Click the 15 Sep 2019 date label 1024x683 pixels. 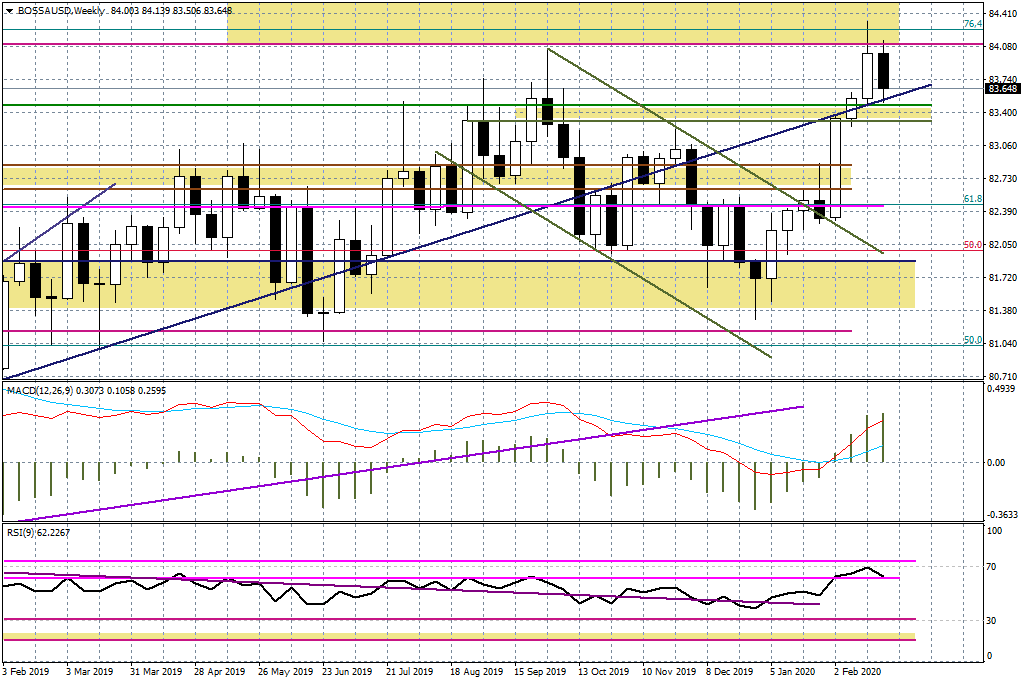tap(540, 671)
